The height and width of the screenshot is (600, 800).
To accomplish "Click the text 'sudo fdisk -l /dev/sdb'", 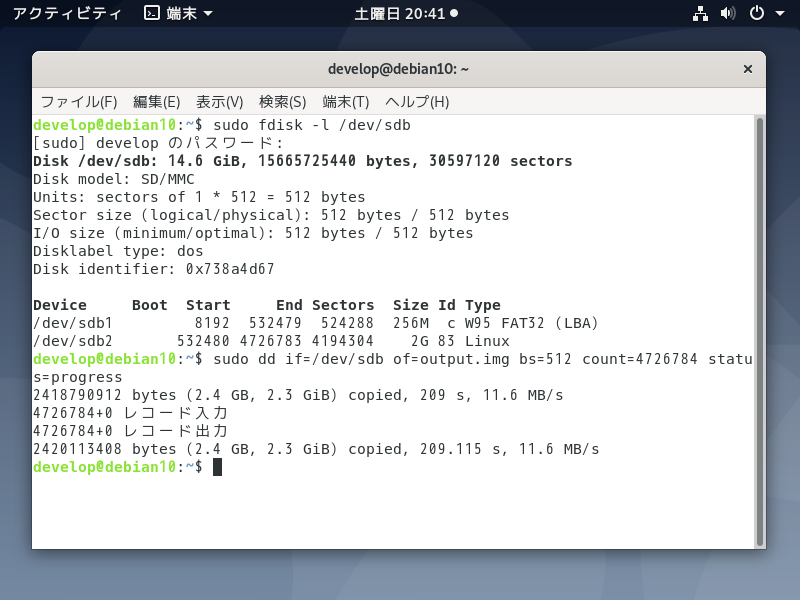I will [x=312, y=125].
